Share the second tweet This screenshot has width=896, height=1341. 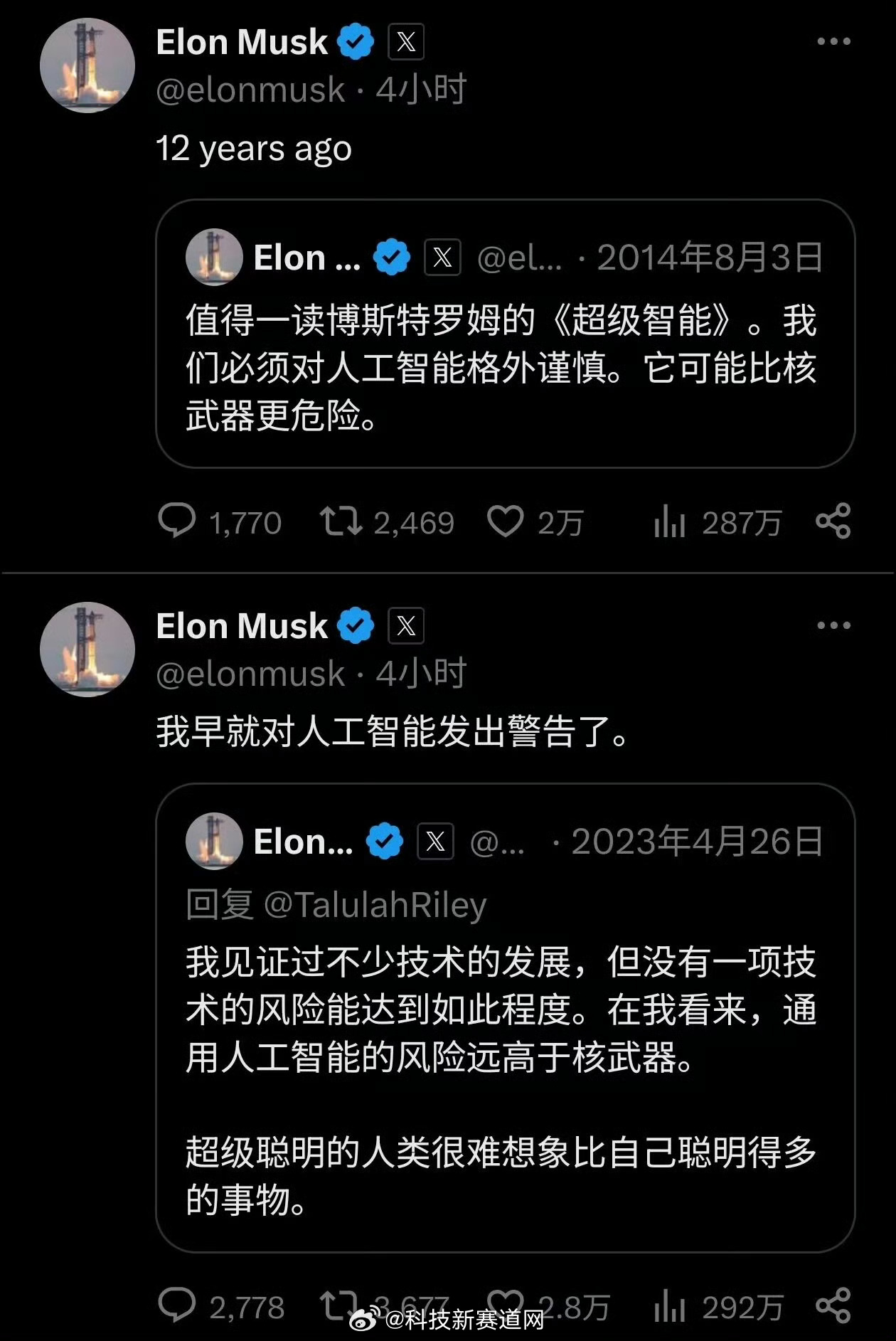833,1305
